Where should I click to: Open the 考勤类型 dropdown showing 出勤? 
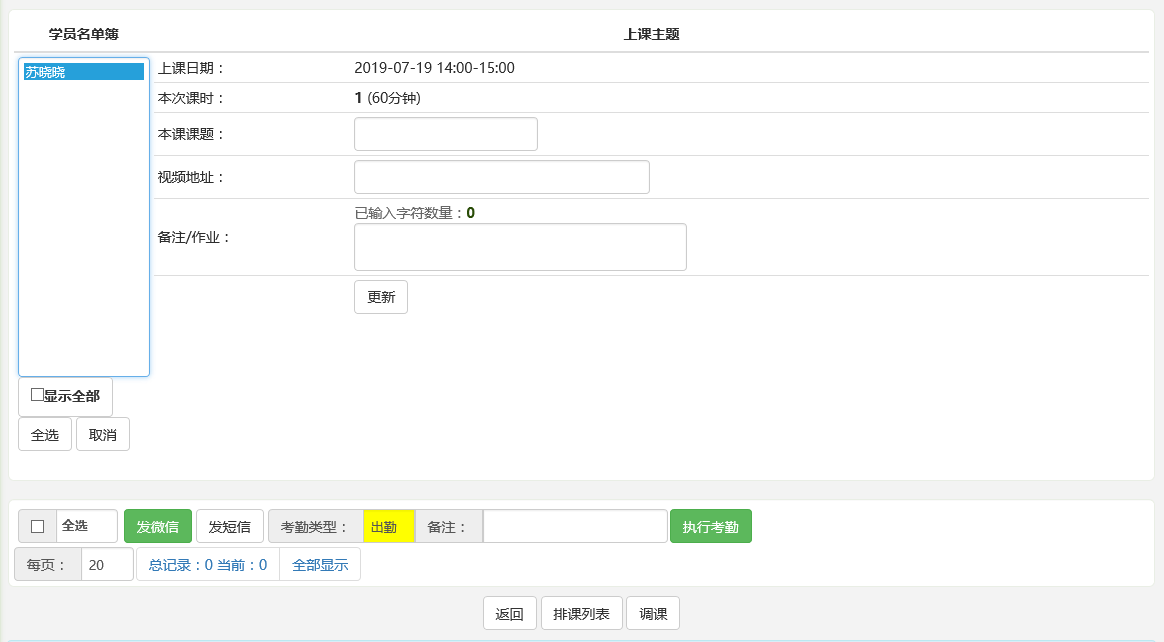tap(388, 526)
